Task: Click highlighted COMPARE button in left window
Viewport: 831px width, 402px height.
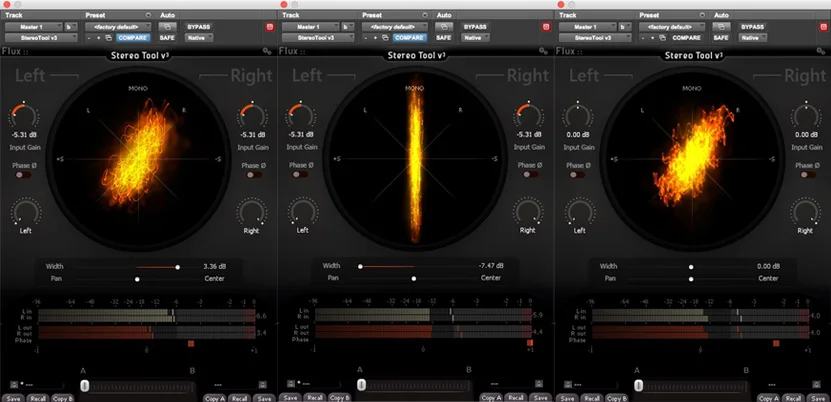Action: click(x=132, y=38)
